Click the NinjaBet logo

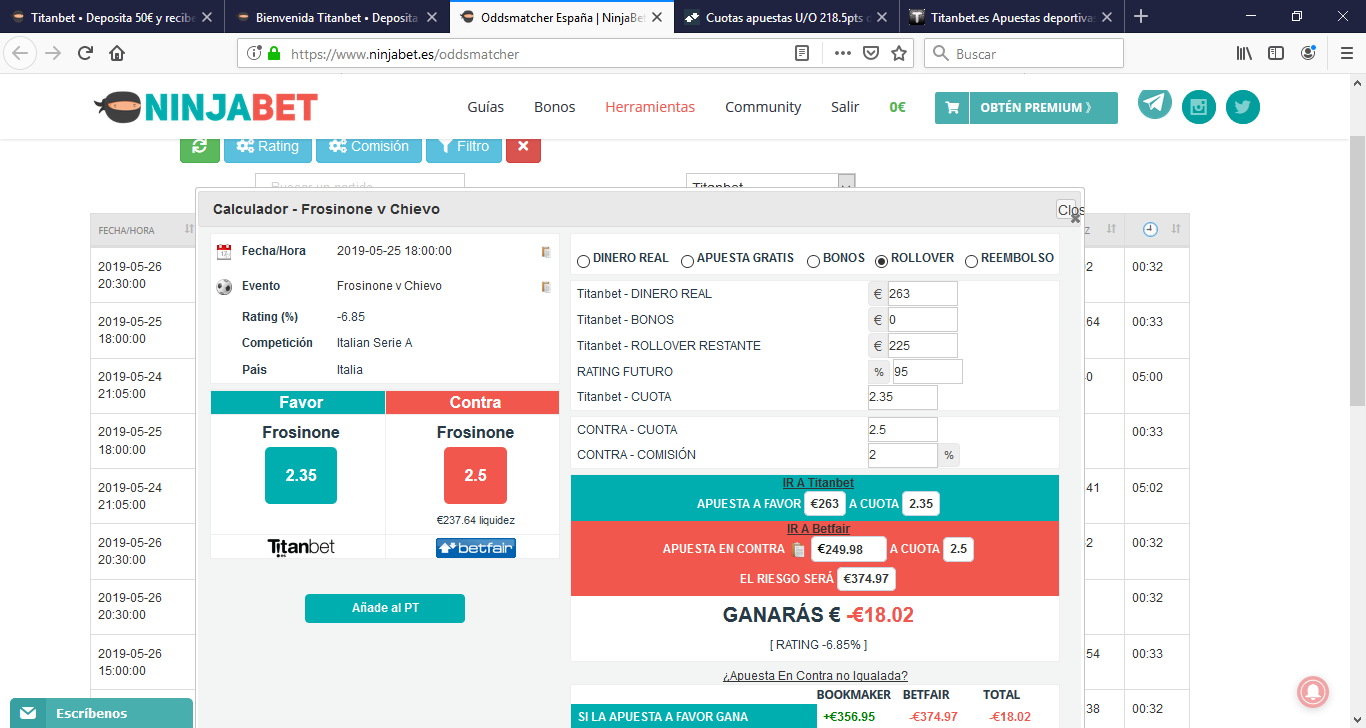tap(206, 106)
